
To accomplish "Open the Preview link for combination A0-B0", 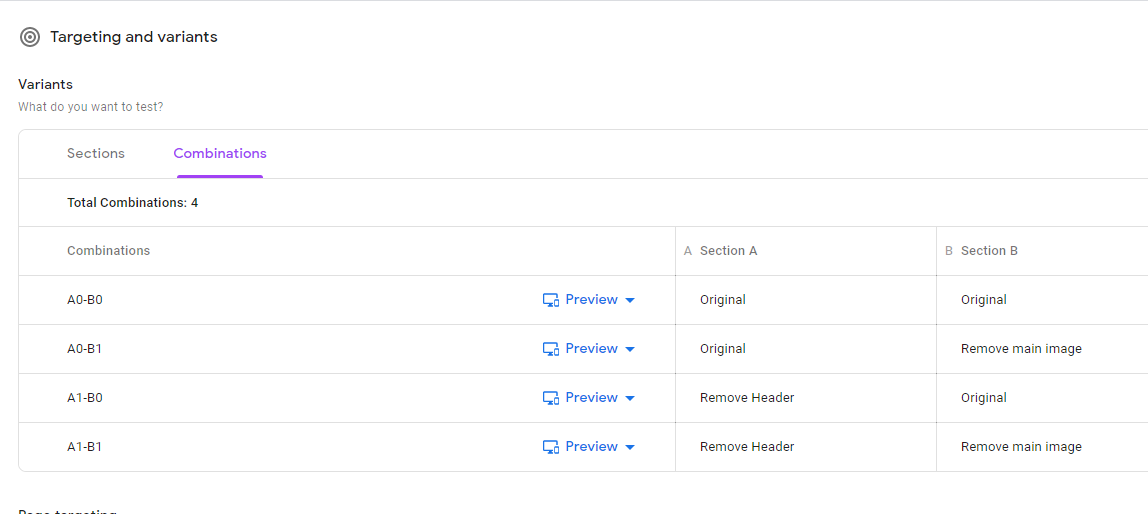I will pyautogui.click(x=592, y=299).
